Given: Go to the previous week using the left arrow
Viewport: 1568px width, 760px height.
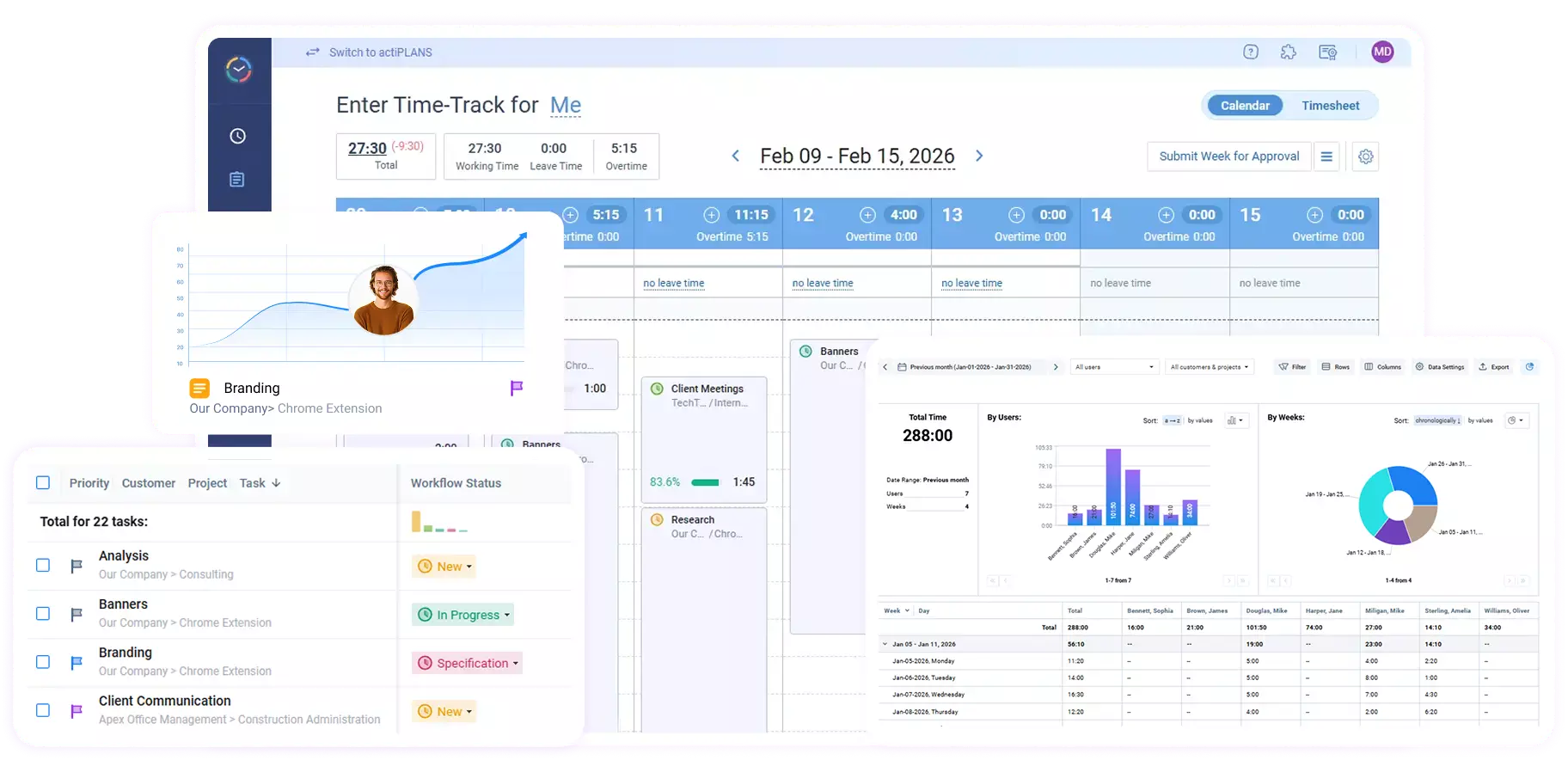Looking at the screenshot, I should [736, 156].
